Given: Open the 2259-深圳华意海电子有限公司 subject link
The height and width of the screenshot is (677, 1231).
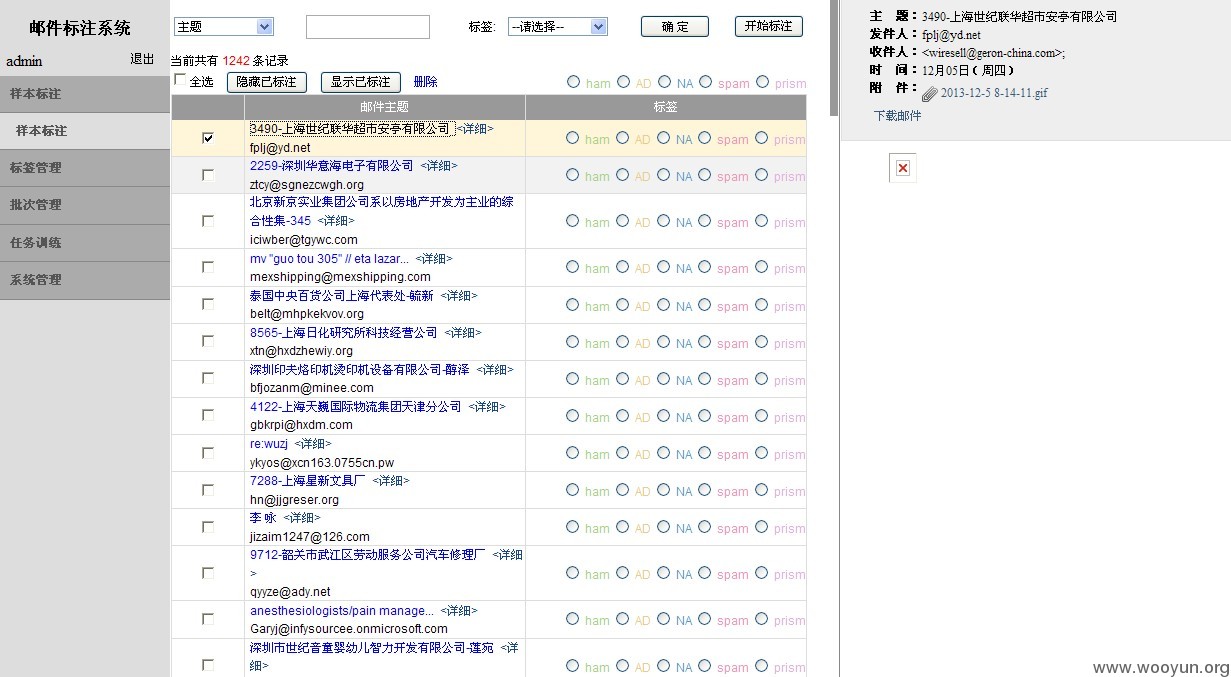Looking at the screenshot, I should point(331,166).
